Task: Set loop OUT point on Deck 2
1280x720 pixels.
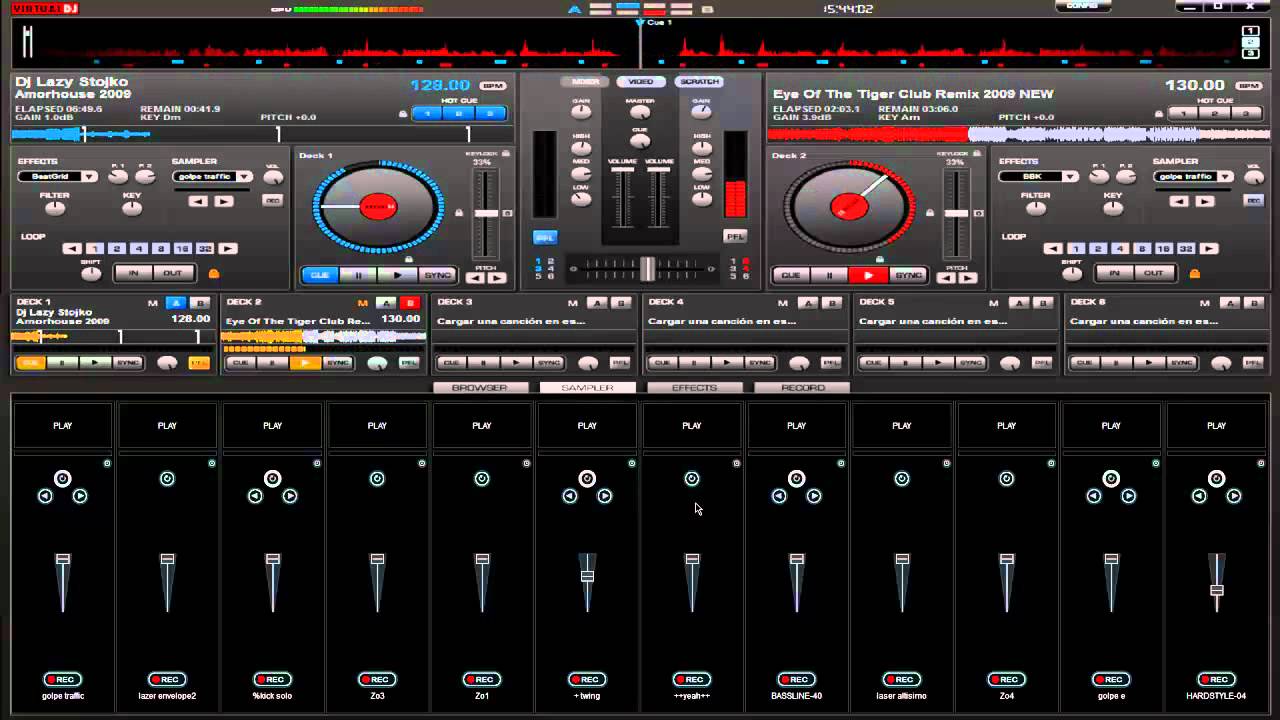Action: pos(1154,273)
